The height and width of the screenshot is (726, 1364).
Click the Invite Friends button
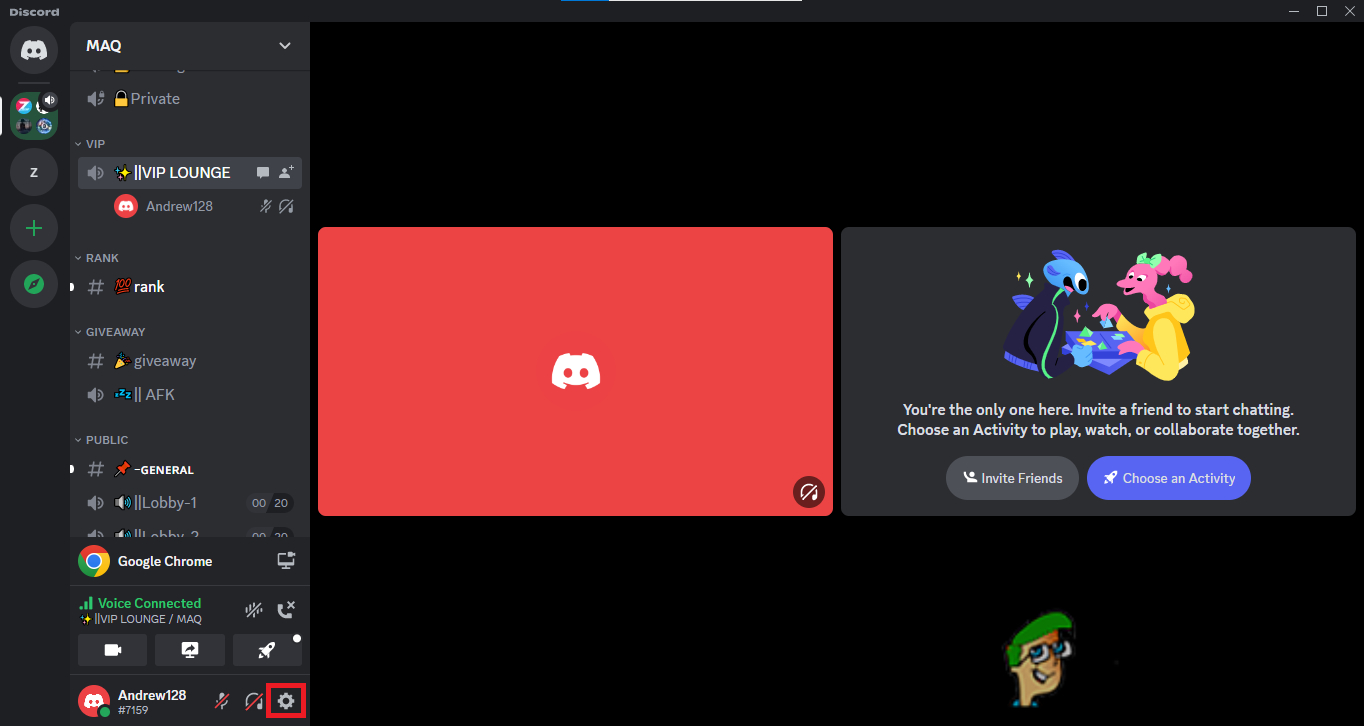[1012, 478]
